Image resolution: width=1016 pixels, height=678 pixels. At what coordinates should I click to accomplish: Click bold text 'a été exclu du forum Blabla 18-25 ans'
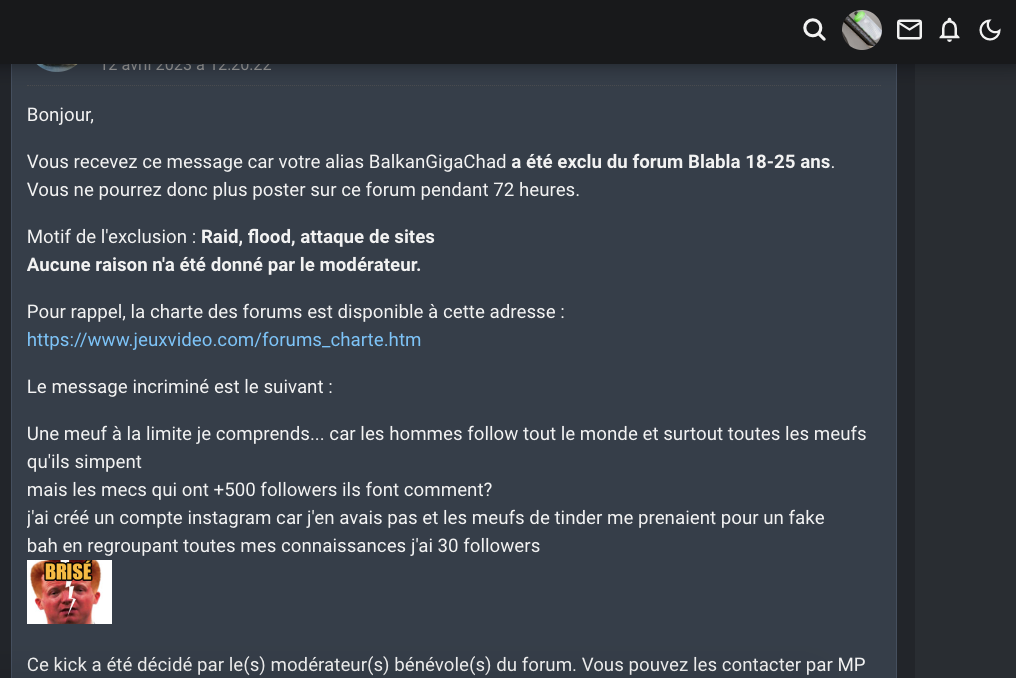(x=670, y=162)
